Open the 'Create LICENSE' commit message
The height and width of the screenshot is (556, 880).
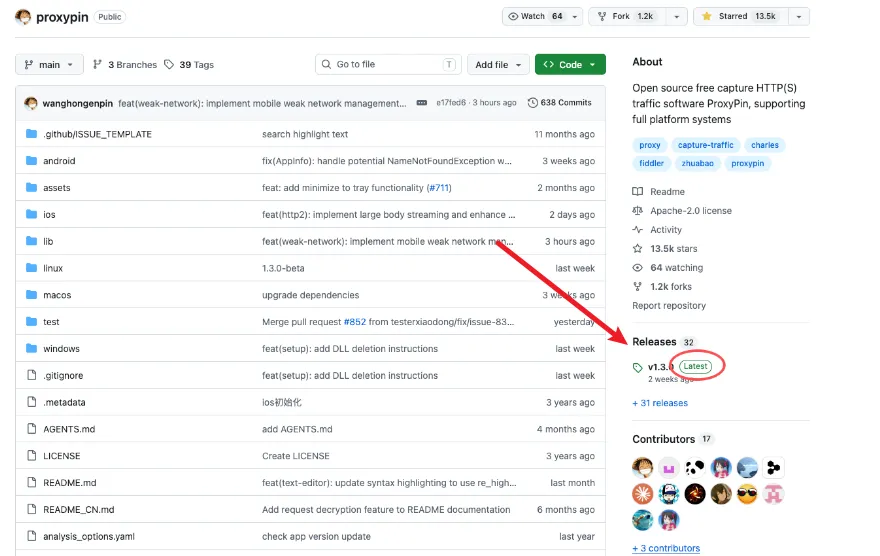point(296,456)
